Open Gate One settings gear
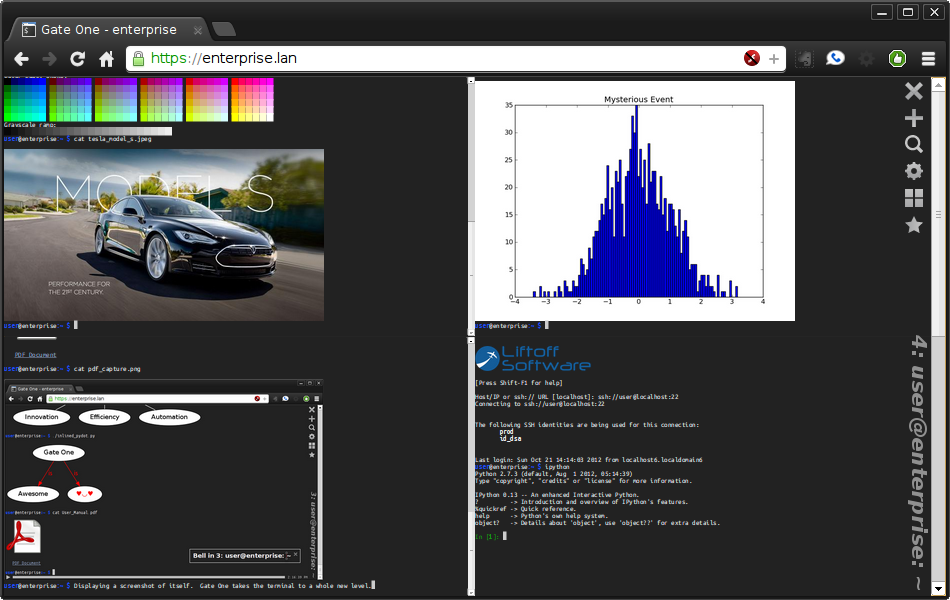The image size is (950, 600). pyautogui.click(x=913, y=171)
